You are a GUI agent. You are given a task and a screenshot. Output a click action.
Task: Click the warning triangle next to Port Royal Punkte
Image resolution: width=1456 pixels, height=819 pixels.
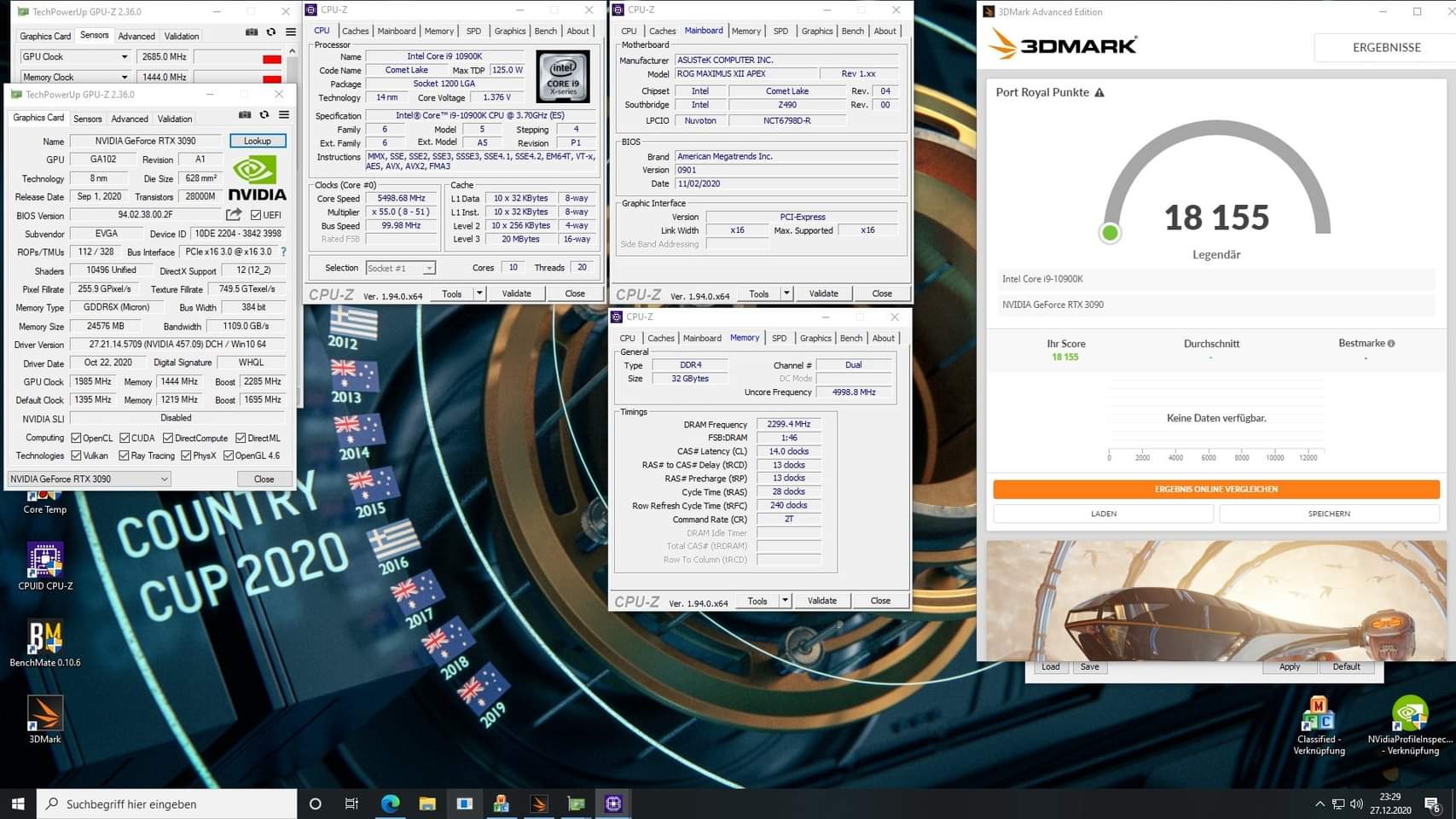tap(1099, 92)
